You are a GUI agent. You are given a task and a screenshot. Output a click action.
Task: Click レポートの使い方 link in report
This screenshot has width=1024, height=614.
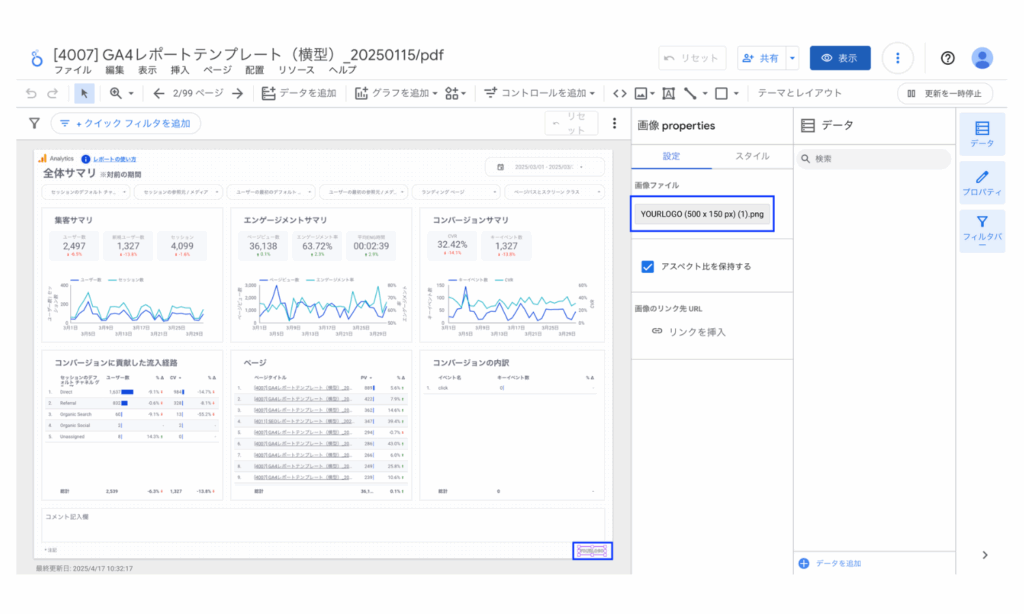114,159
